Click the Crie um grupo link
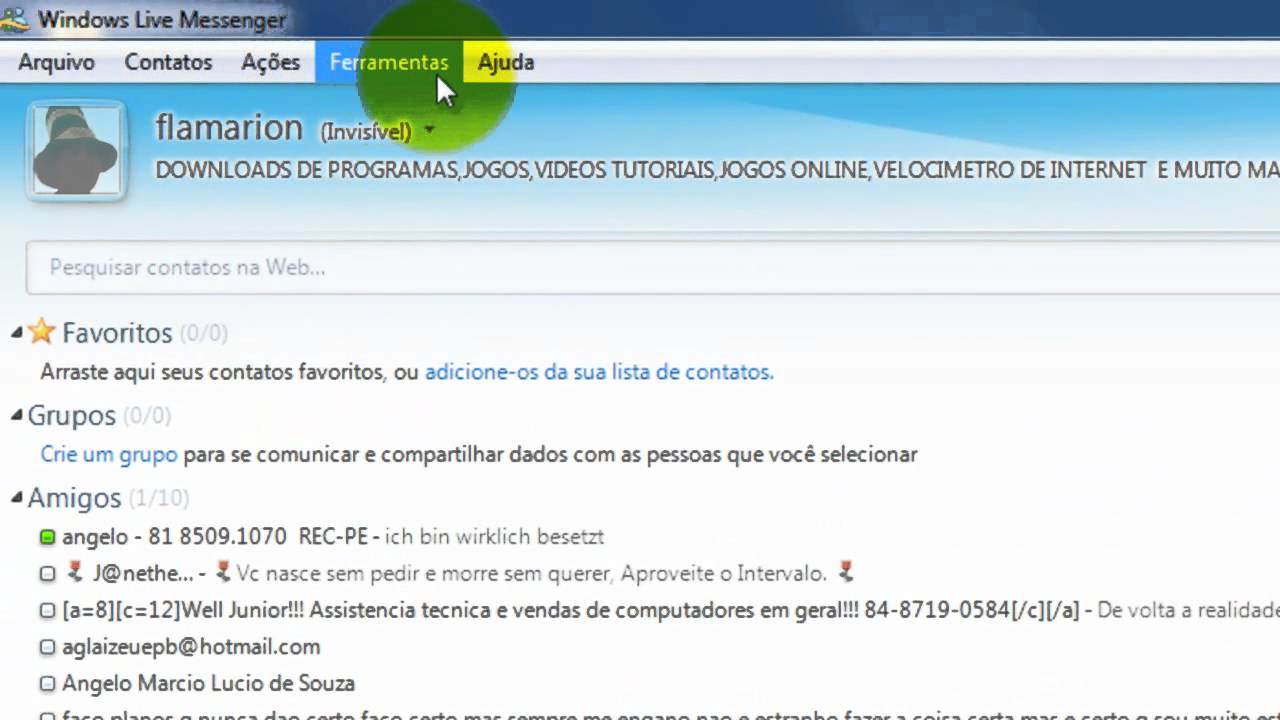 tap(109, 455)
